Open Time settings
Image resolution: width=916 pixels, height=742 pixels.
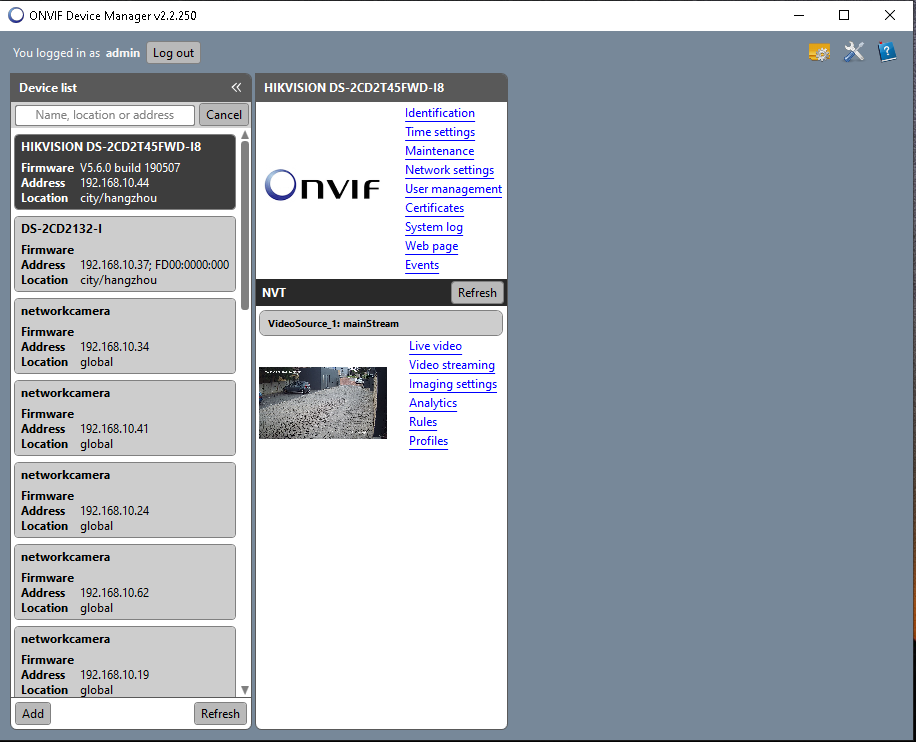(440, 132)
